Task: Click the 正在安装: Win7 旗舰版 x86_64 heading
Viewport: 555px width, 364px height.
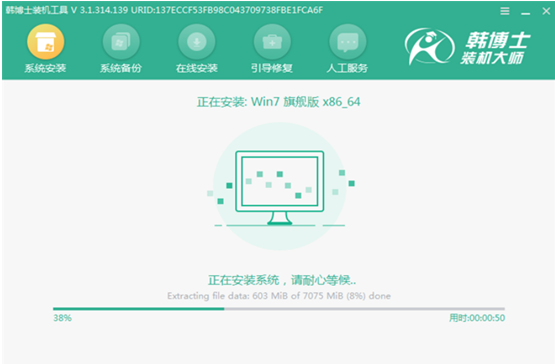Action: [279, 102]
